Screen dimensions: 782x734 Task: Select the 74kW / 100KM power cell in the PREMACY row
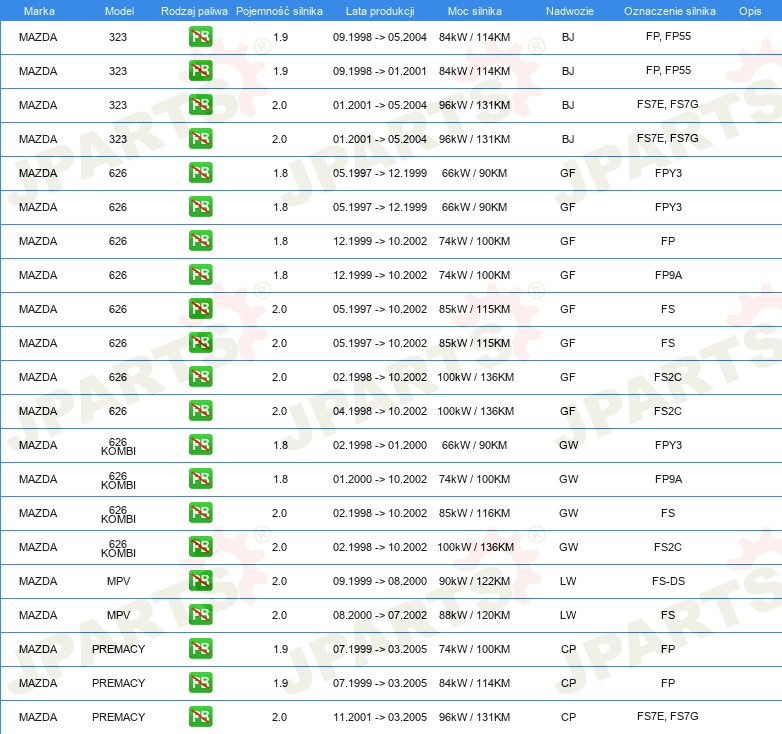[x=474, y=649]
